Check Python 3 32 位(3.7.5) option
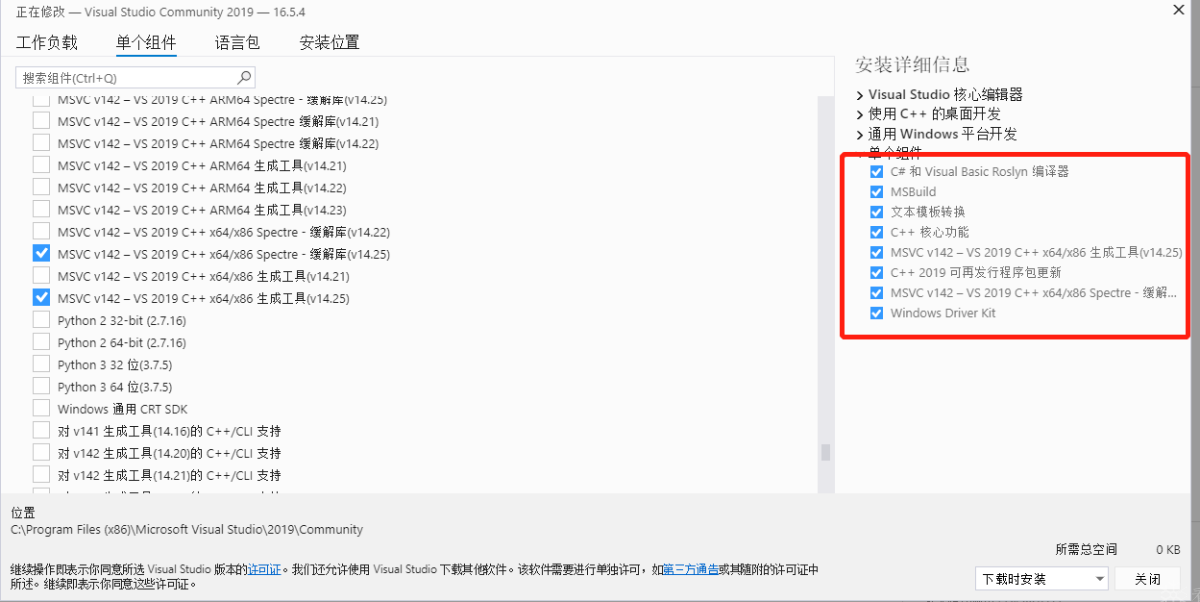1200x602 pixels. pos(41,364)
